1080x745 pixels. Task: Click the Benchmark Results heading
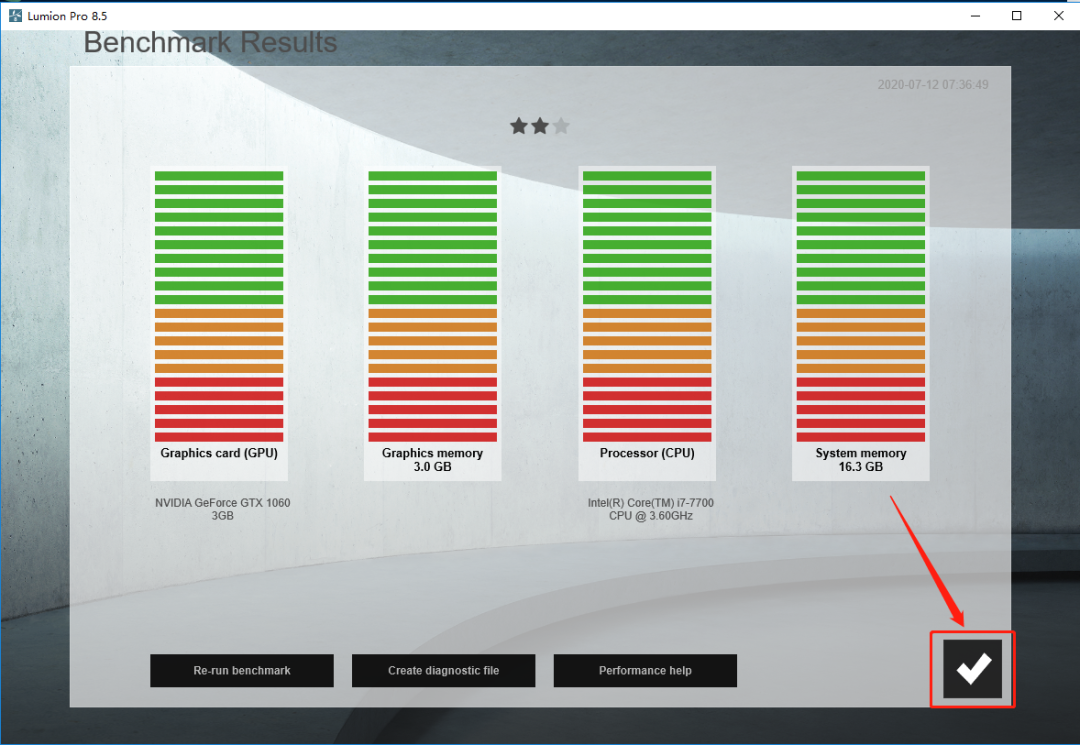(210, 43)
